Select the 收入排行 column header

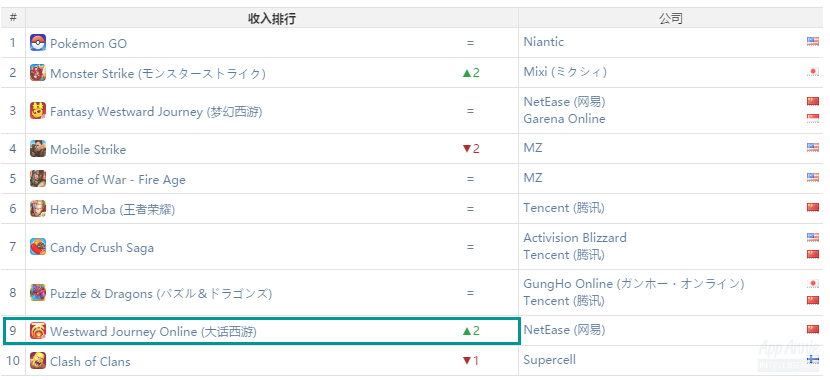272,19
